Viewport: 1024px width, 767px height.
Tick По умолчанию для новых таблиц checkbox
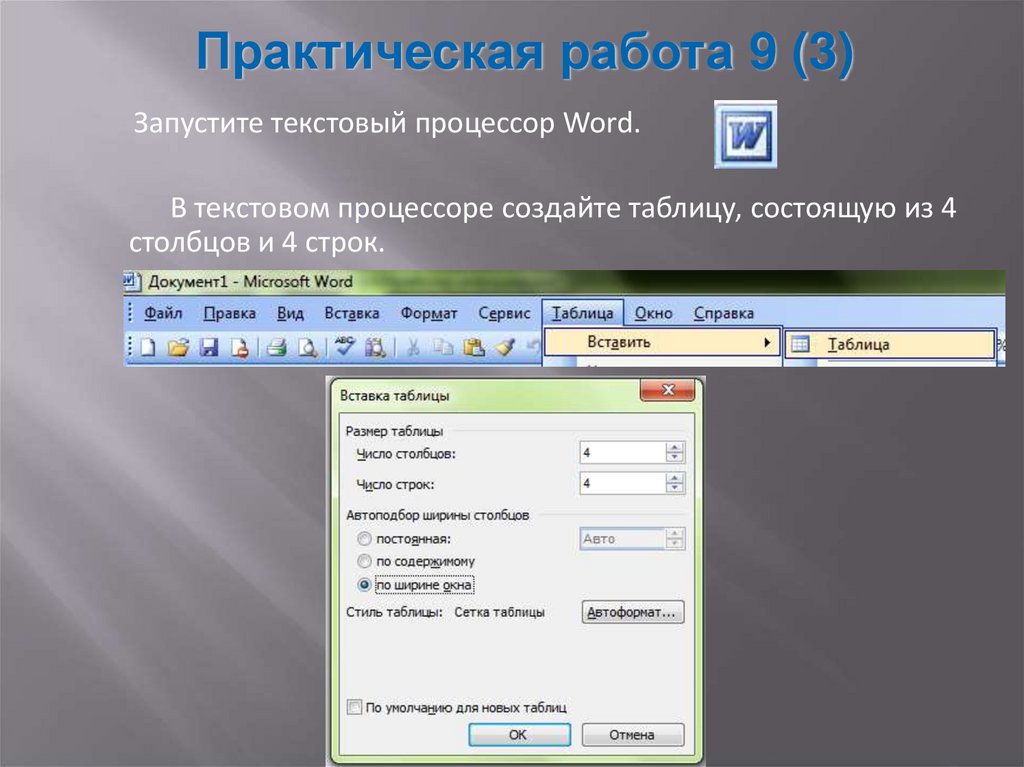coord(354,707)
